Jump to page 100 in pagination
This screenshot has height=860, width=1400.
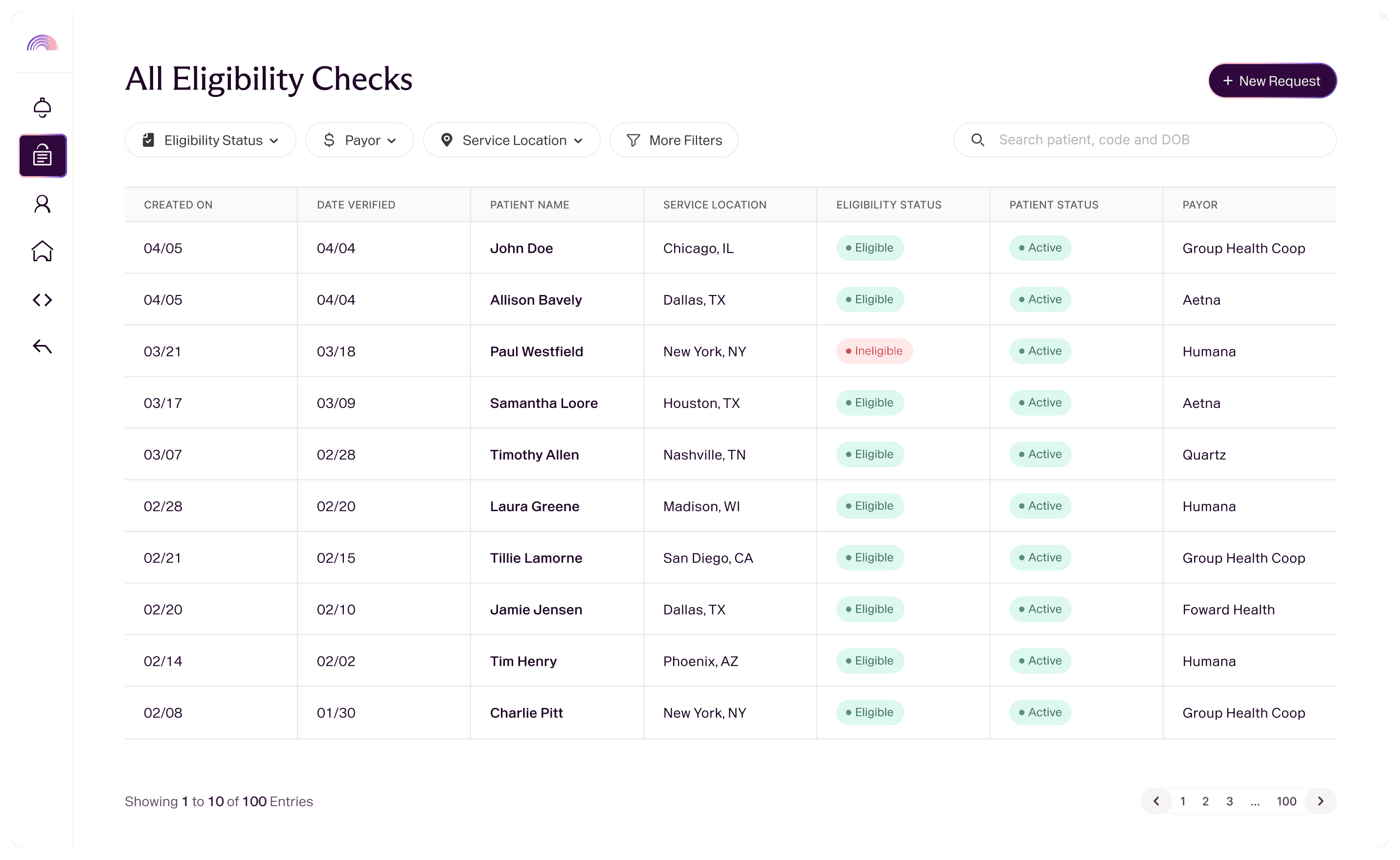[x=1286, y=801]
